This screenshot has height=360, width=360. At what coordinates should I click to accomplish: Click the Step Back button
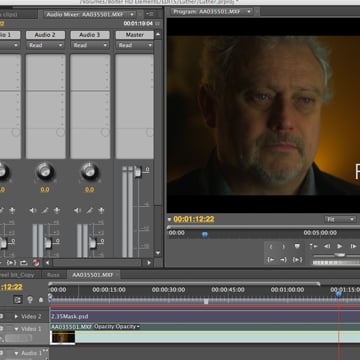pos(327,246)
